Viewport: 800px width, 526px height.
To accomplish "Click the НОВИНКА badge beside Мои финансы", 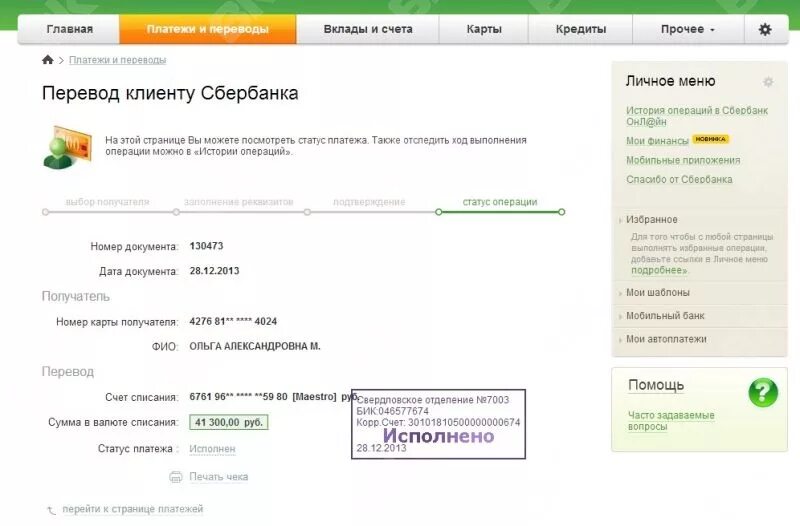I will click(x=711, y=139).
